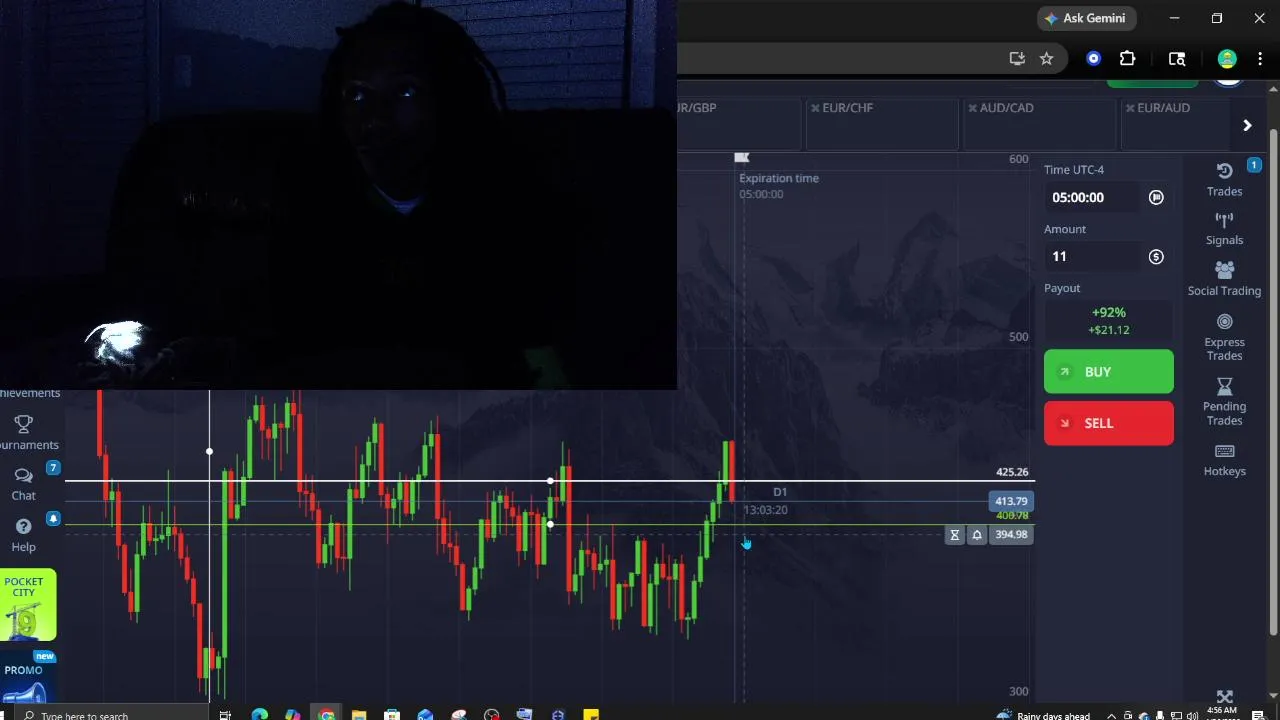Click the 425.26 price level label
Viewport: 1280px width, 720px height.
[x=1012, y=472]
